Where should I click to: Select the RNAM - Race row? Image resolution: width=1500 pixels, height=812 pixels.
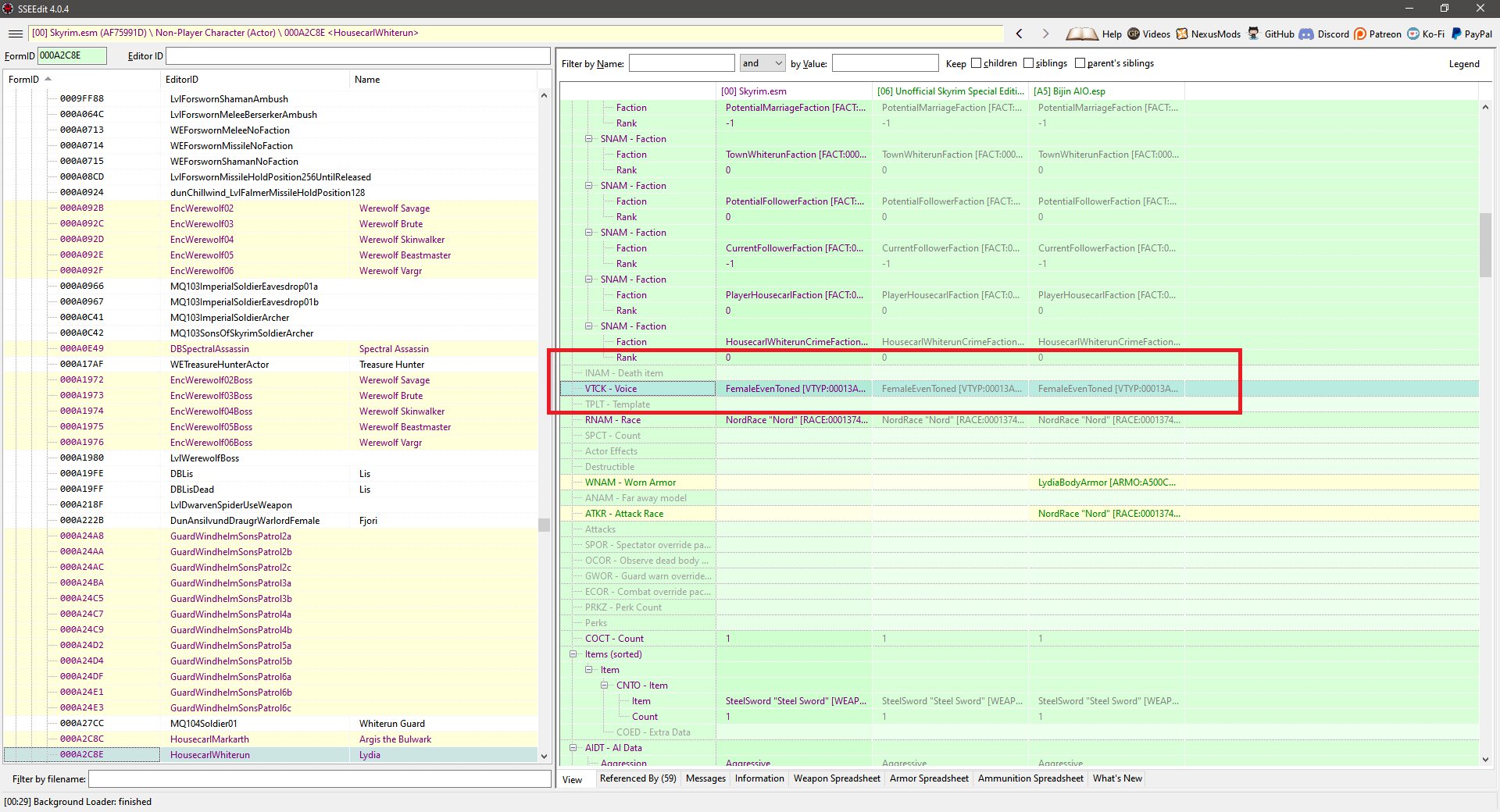pyautogui.click(x=1020, y=420)
